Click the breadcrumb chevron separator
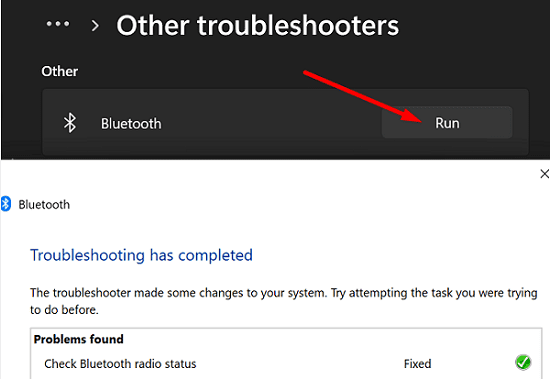 click(x=95, y=26)
